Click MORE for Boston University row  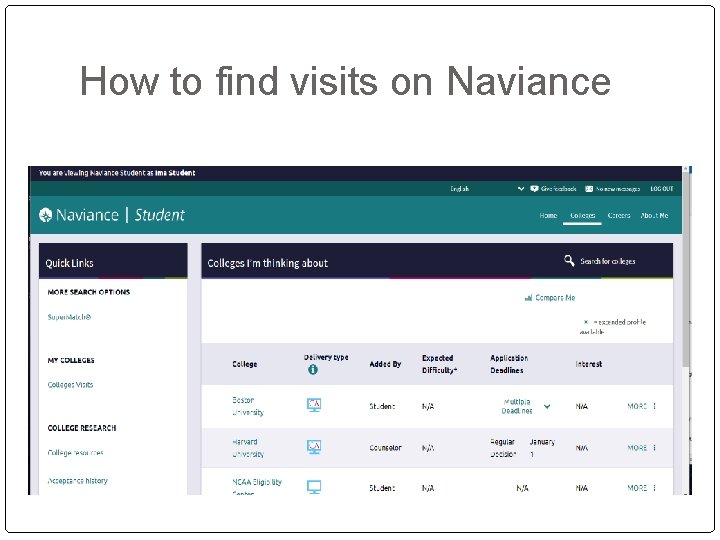click(637, 406)
